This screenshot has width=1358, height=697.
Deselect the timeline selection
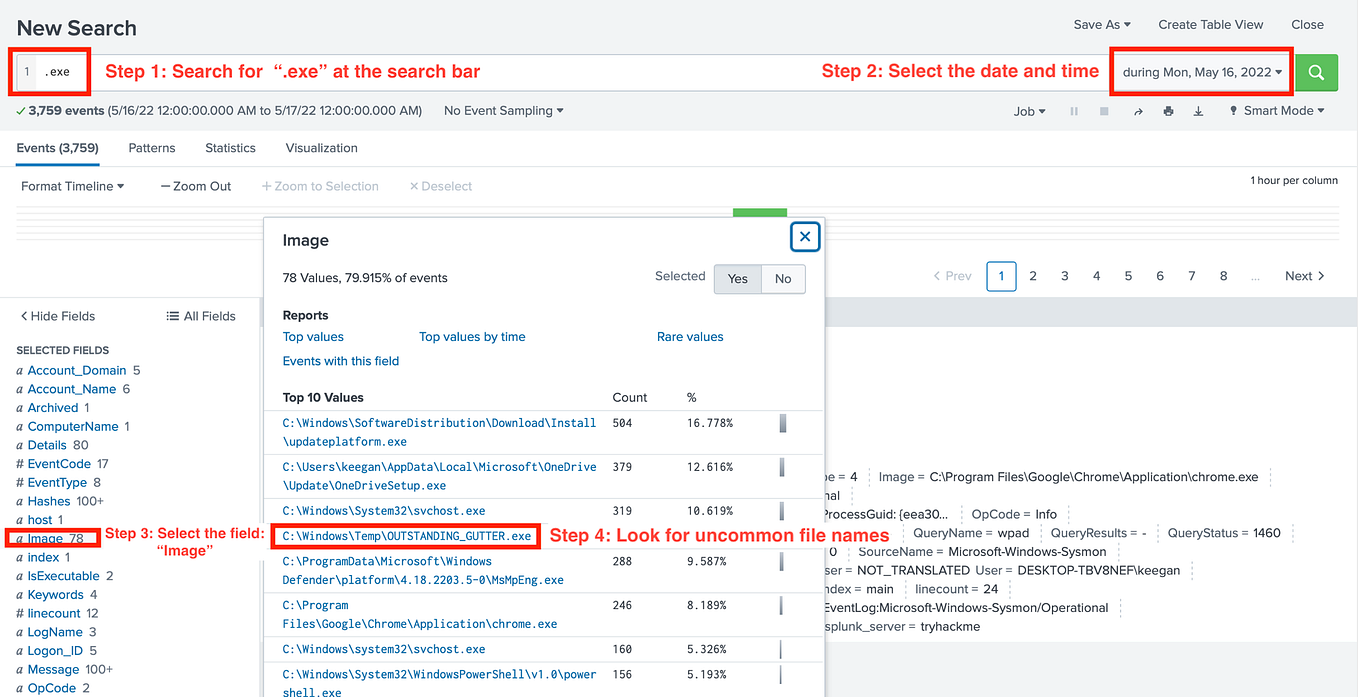pyautogui.click(x=440, y=186)
